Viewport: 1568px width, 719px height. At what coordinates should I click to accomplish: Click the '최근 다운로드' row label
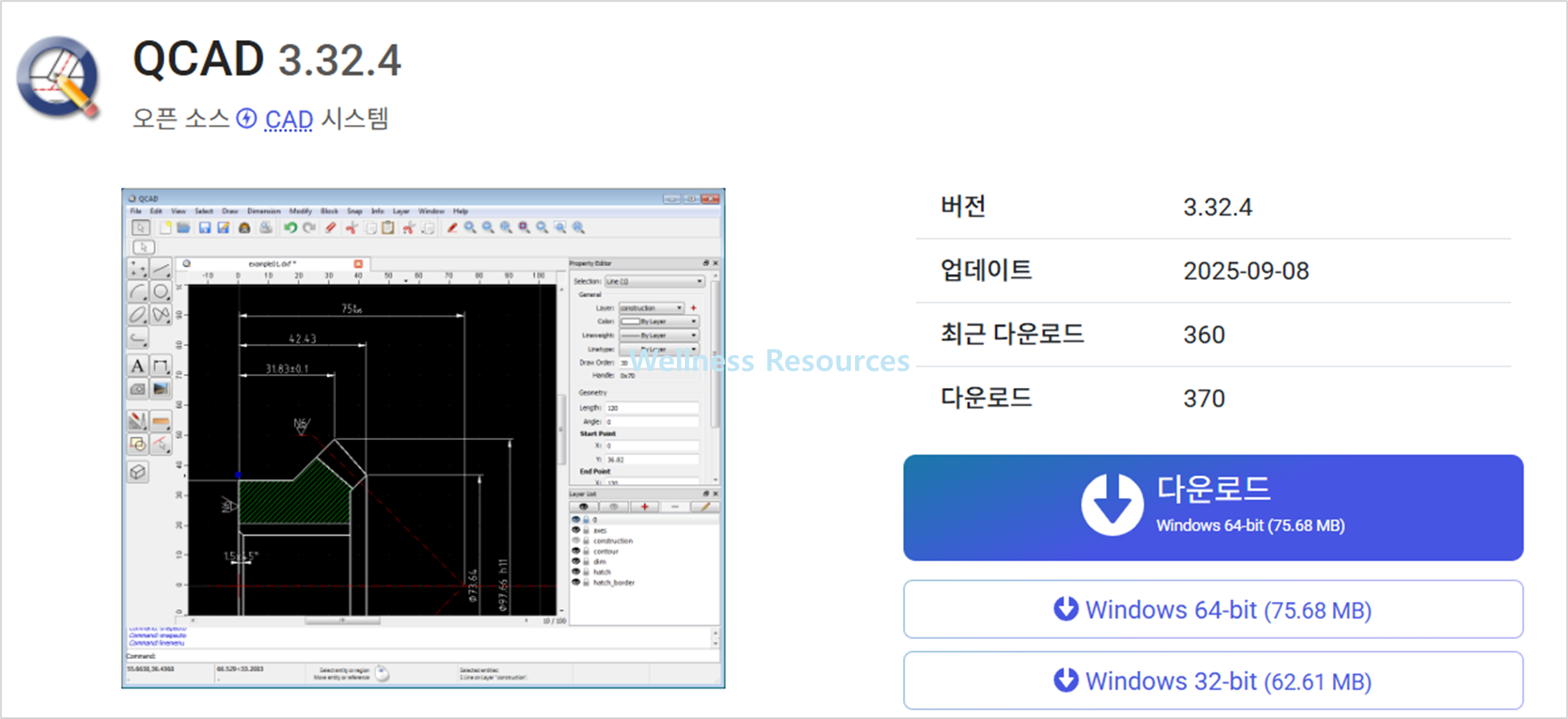pos(1012,333)
